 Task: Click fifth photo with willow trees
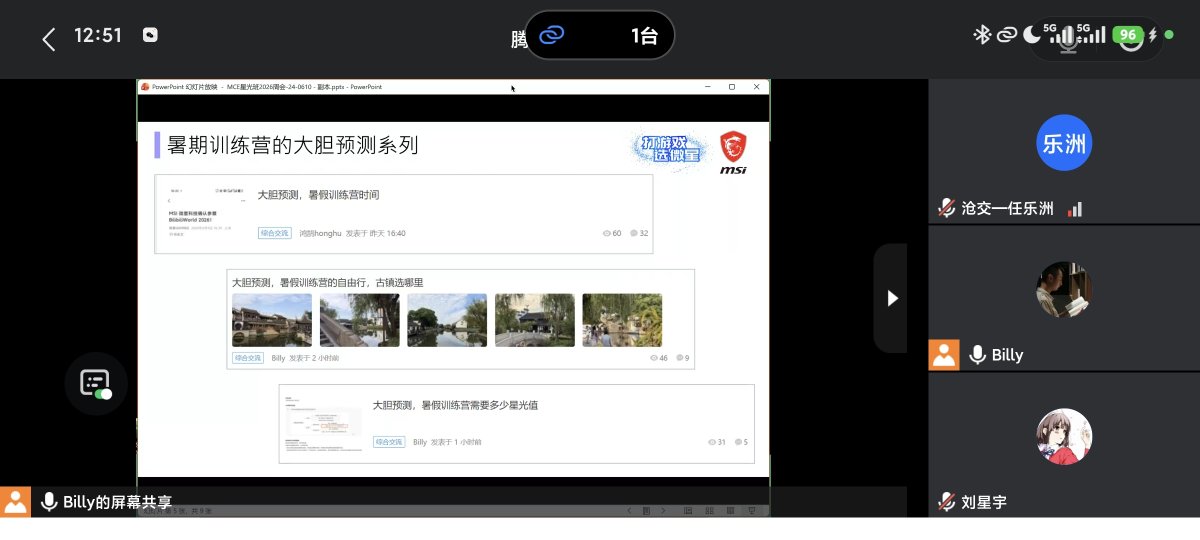[x=622, y=320]
